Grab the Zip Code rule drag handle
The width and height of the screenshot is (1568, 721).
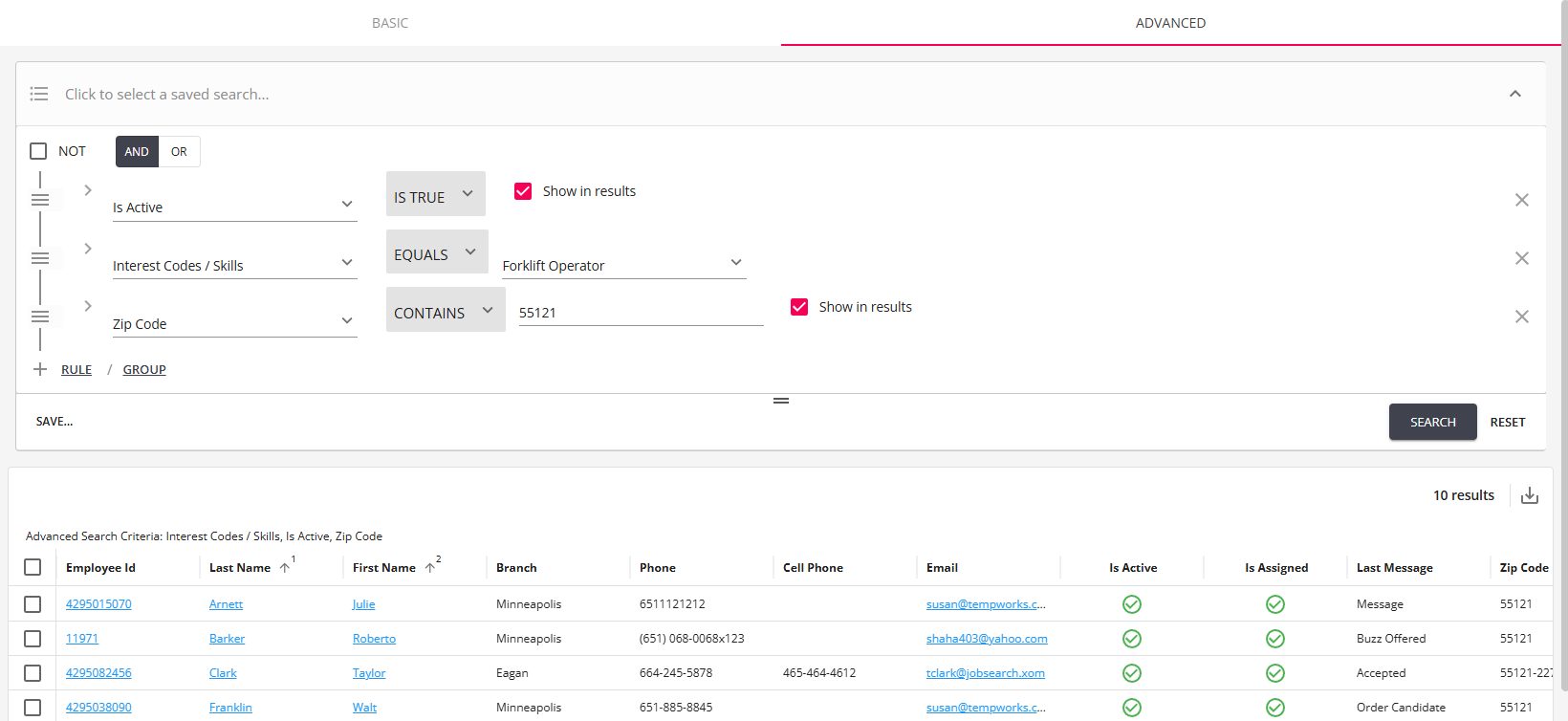point(40,317)
